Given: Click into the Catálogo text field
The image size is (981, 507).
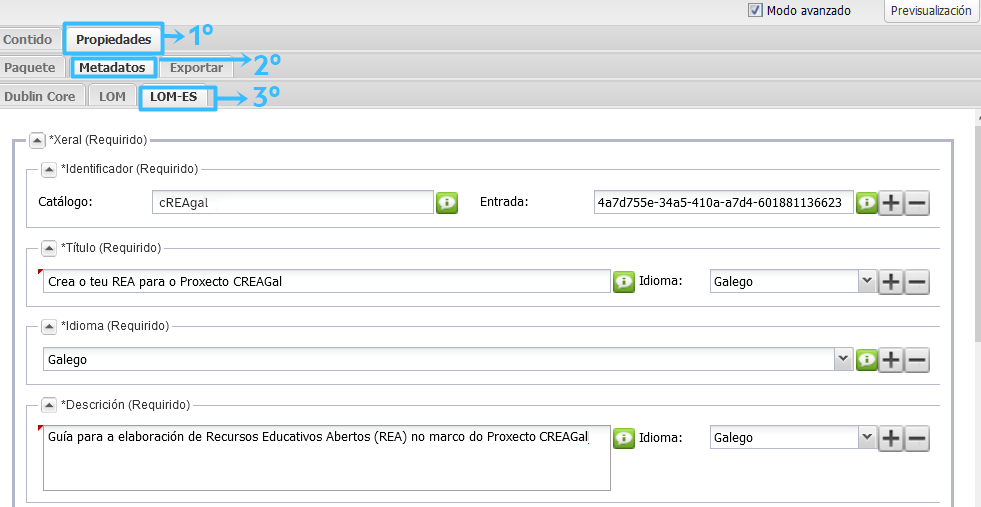Looking at the screenshot, I should (x=291, y=203).
